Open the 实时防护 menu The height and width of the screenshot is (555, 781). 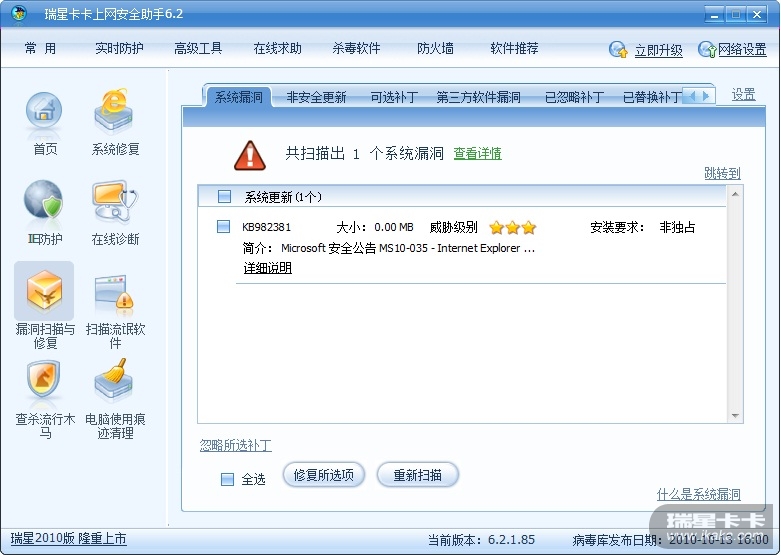coord(119,48)
